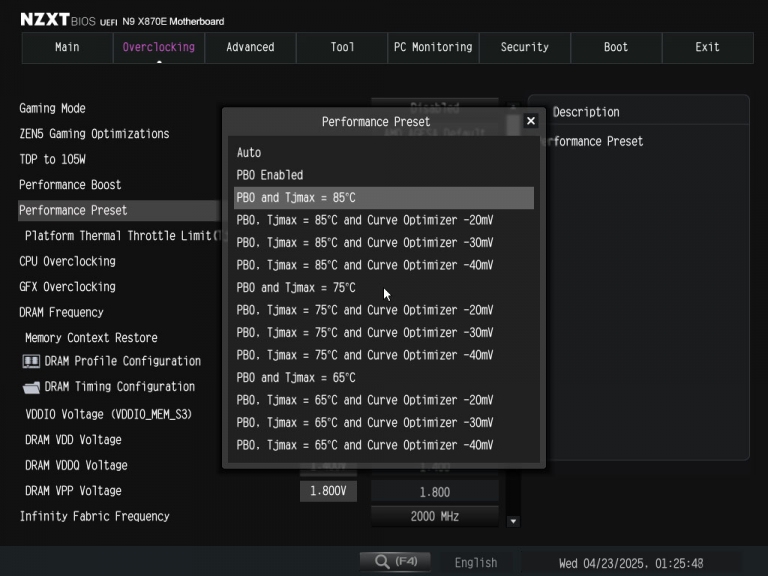
Task: Select the Gaming Mode setting
Action: coord(52,108)
